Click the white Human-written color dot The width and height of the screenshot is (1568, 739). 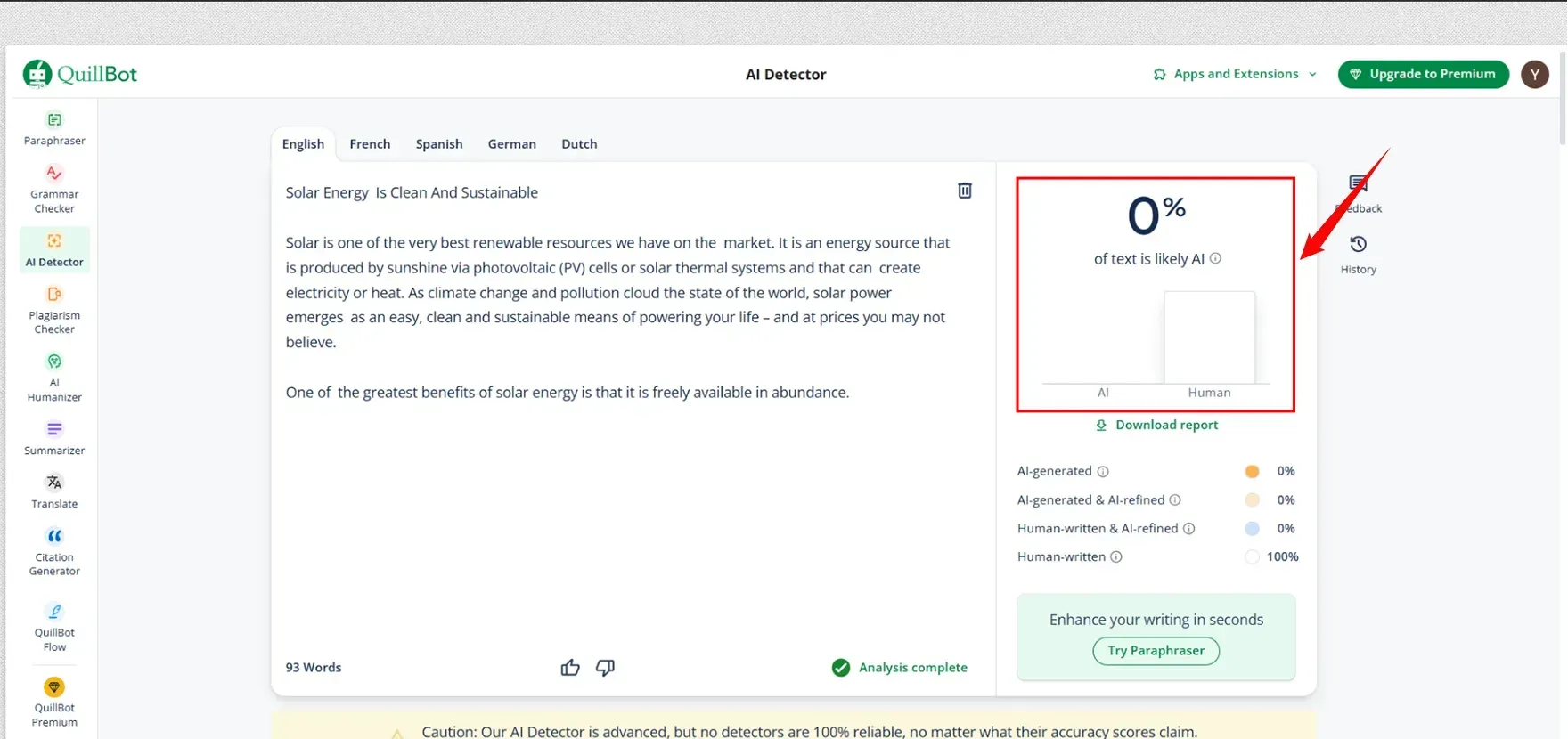[1252, 556]
